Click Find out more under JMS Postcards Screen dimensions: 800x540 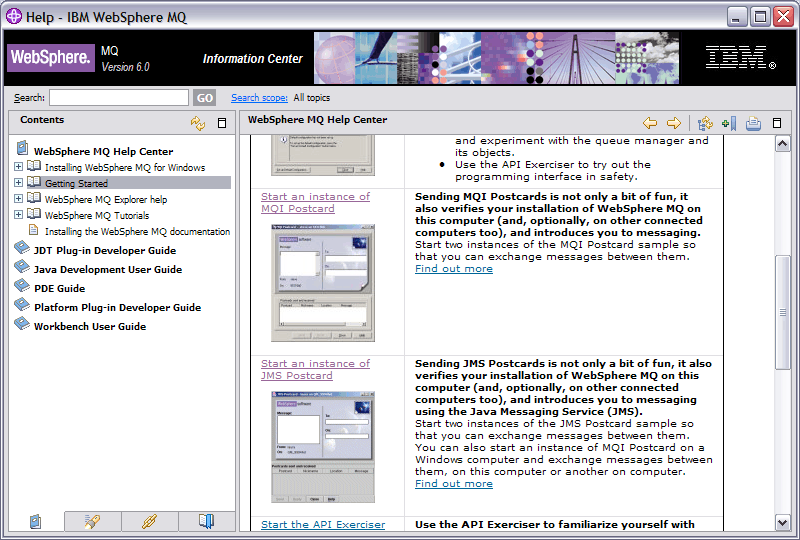(x=454, y=483)
